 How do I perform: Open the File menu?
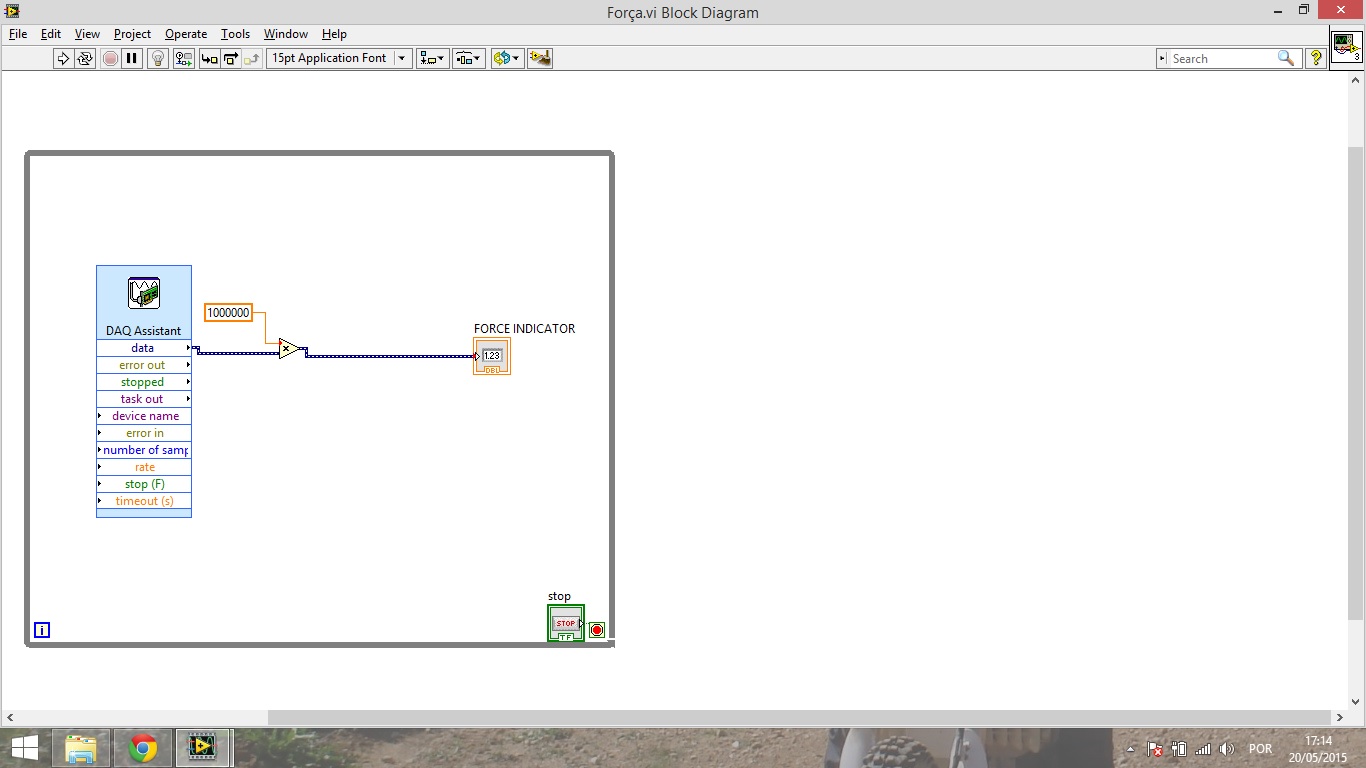tap(18, 34)
